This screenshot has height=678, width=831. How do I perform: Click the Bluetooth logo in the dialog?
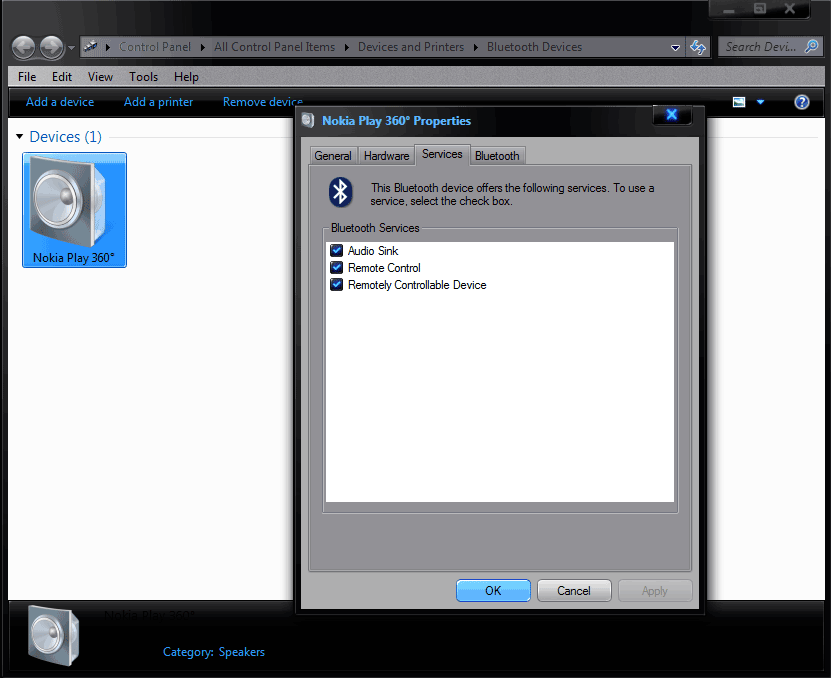[340, 192]
